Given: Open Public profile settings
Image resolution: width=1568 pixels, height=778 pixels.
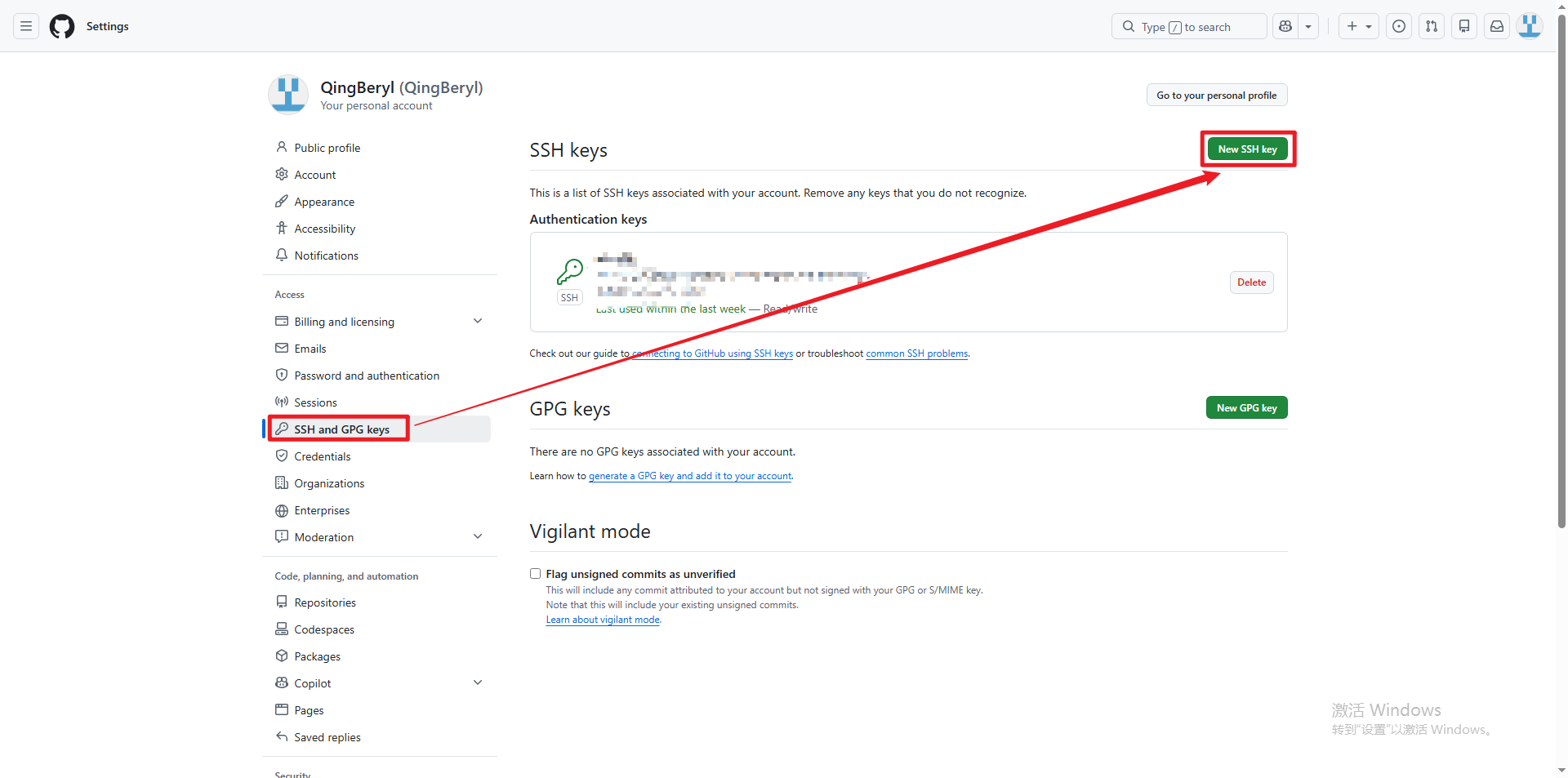Looking at the screenshot, I should 327,148.
